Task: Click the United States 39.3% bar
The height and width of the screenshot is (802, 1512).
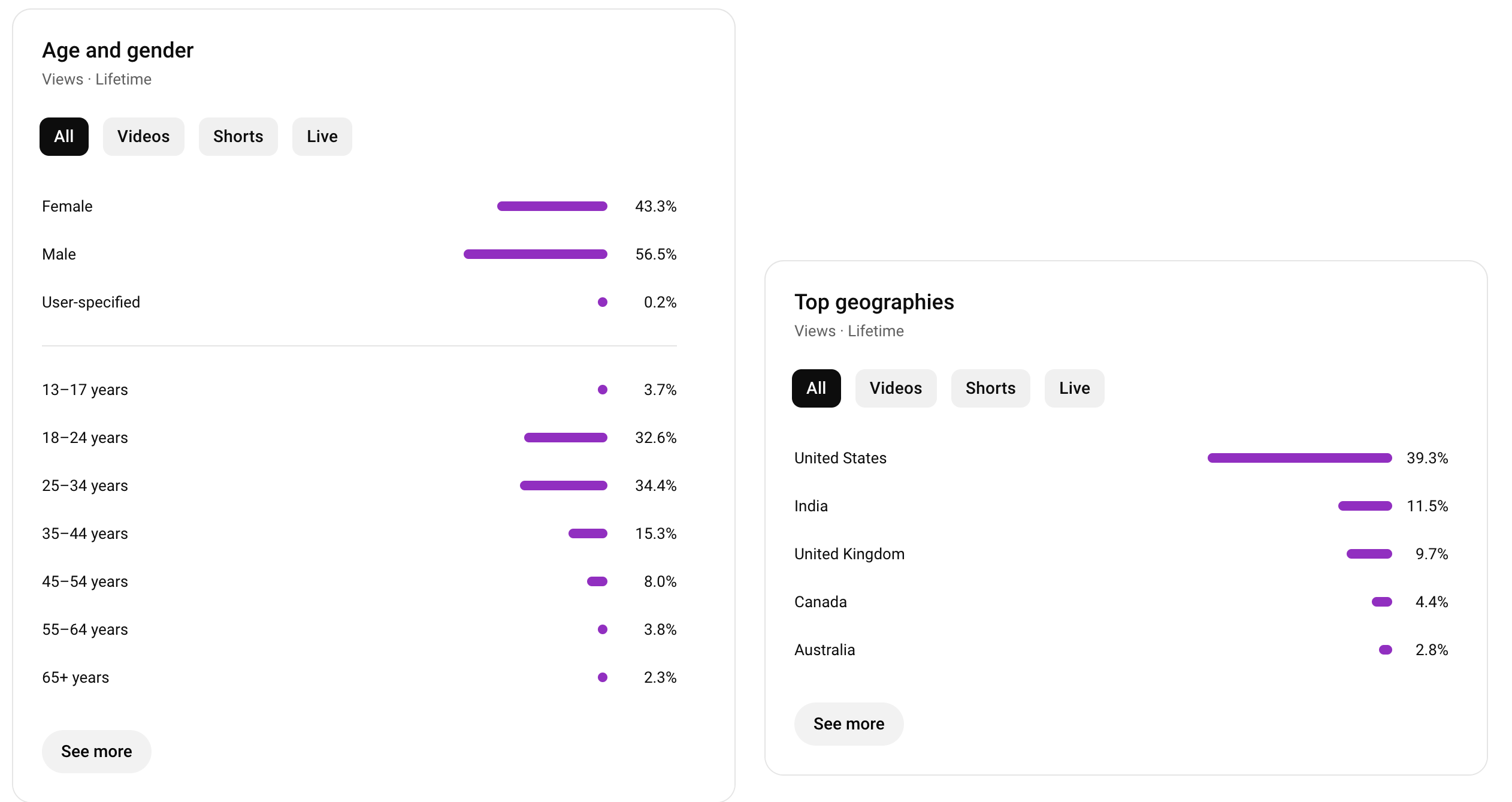Action: coord(1300,458)
